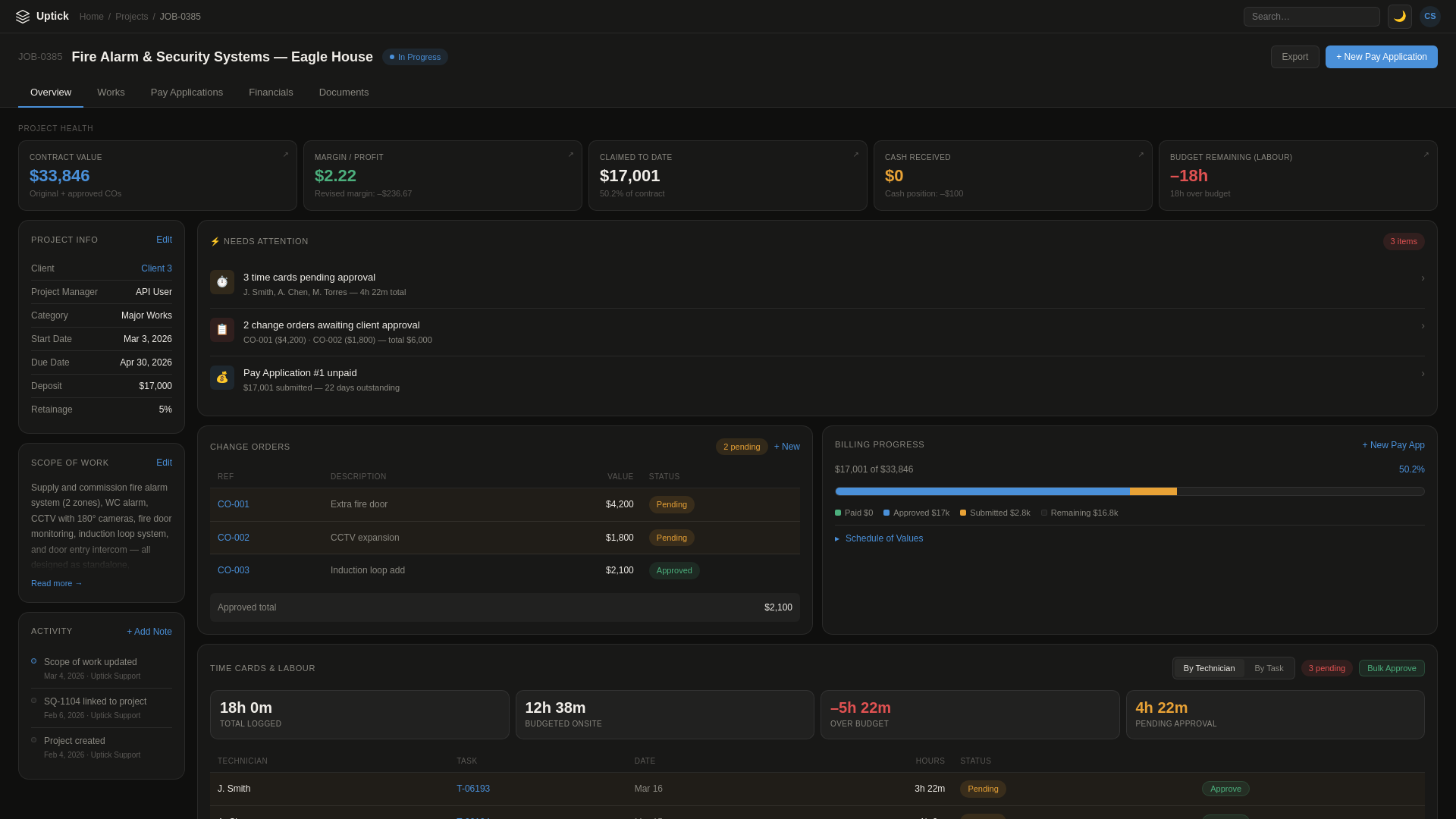Click the Over Budget –5h 22m card
1456x819 pixels.
pyautogui.click(x=970, y=714)
